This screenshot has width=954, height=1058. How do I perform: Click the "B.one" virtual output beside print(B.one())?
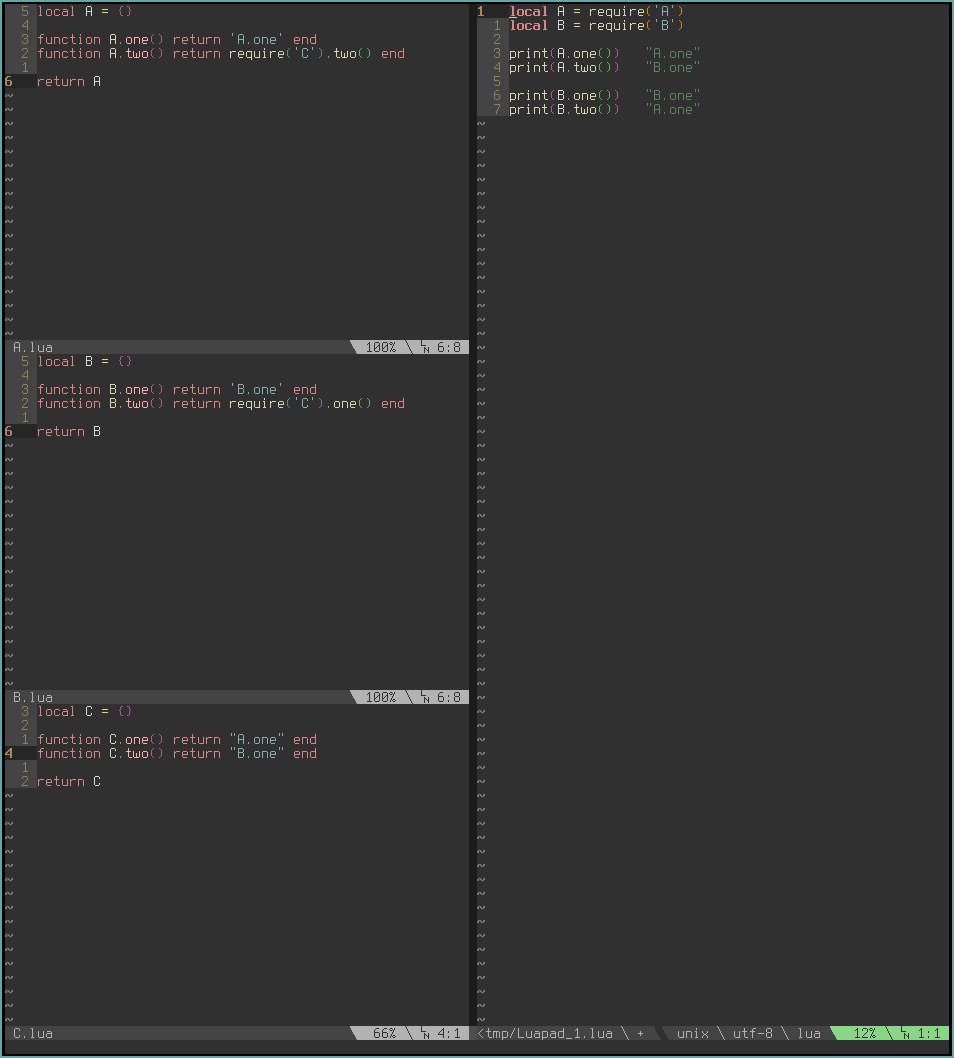[x=673, y=95]
